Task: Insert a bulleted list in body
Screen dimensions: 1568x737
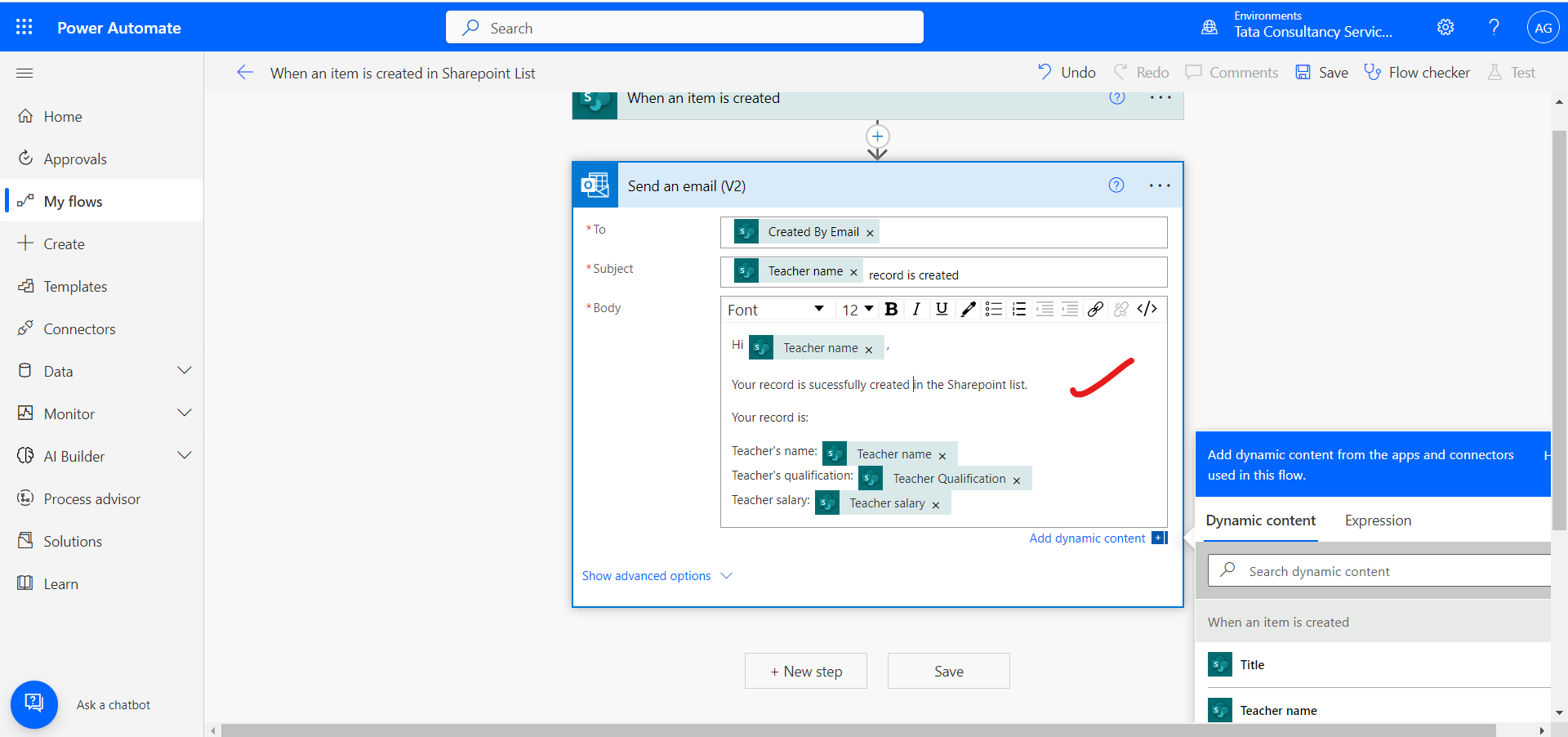Action: click(993, 309)
